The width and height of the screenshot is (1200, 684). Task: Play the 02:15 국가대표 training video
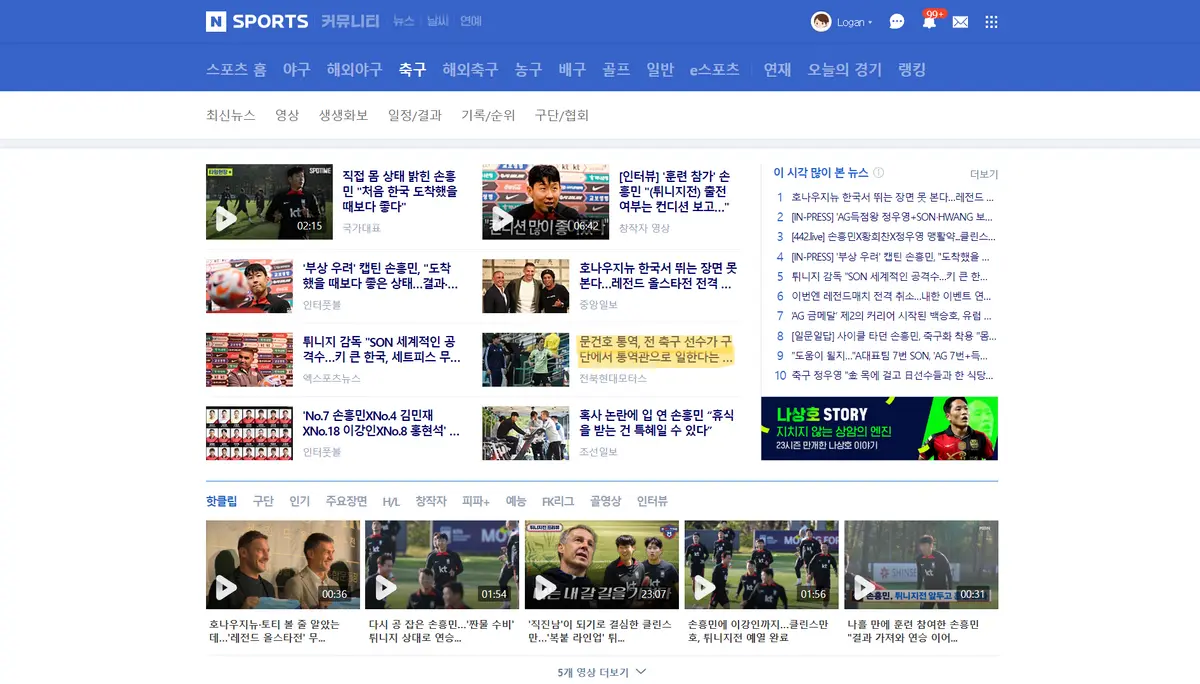point(269,200)
